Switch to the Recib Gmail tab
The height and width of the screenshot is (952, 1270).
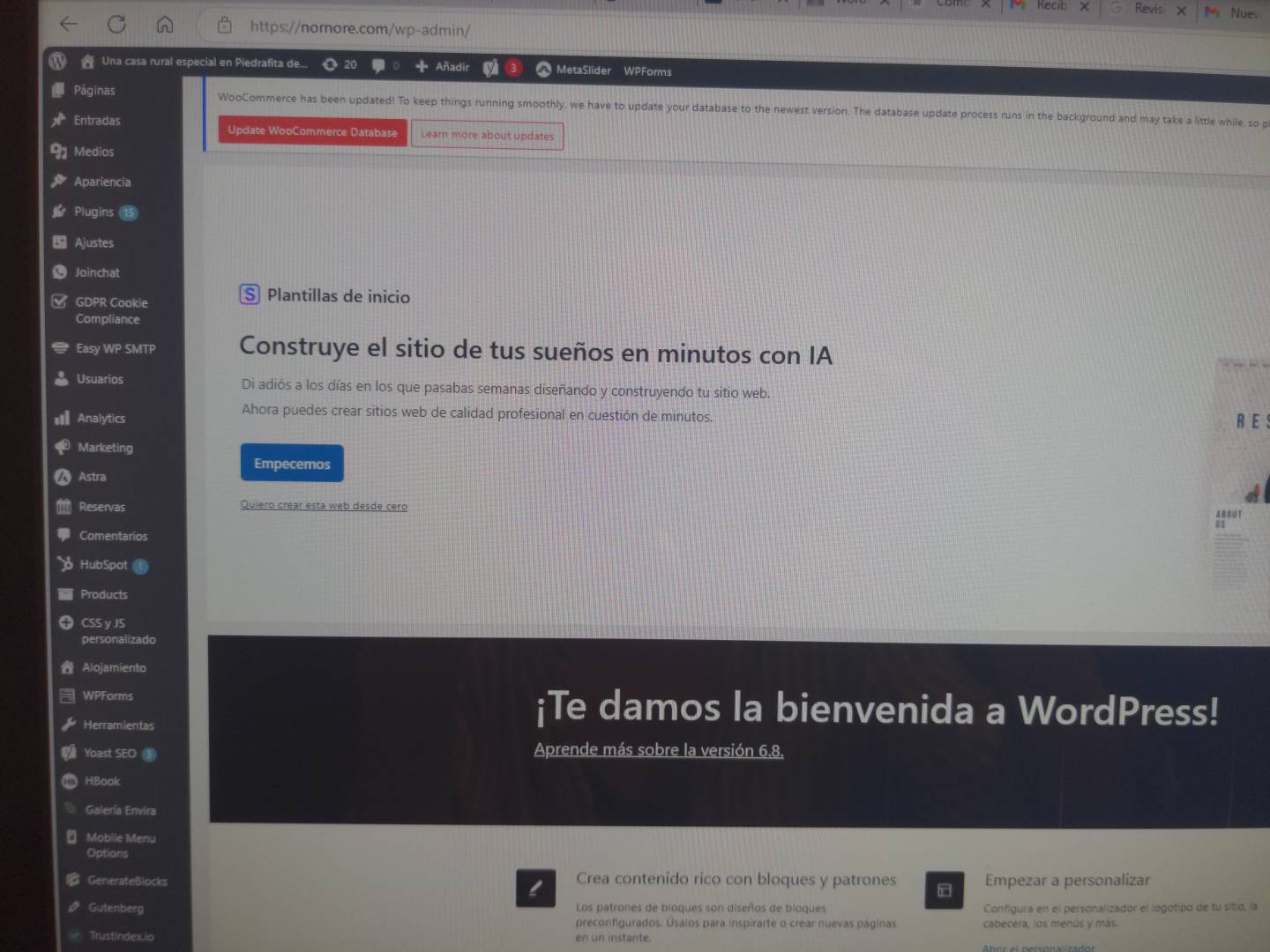point(1041,6)
